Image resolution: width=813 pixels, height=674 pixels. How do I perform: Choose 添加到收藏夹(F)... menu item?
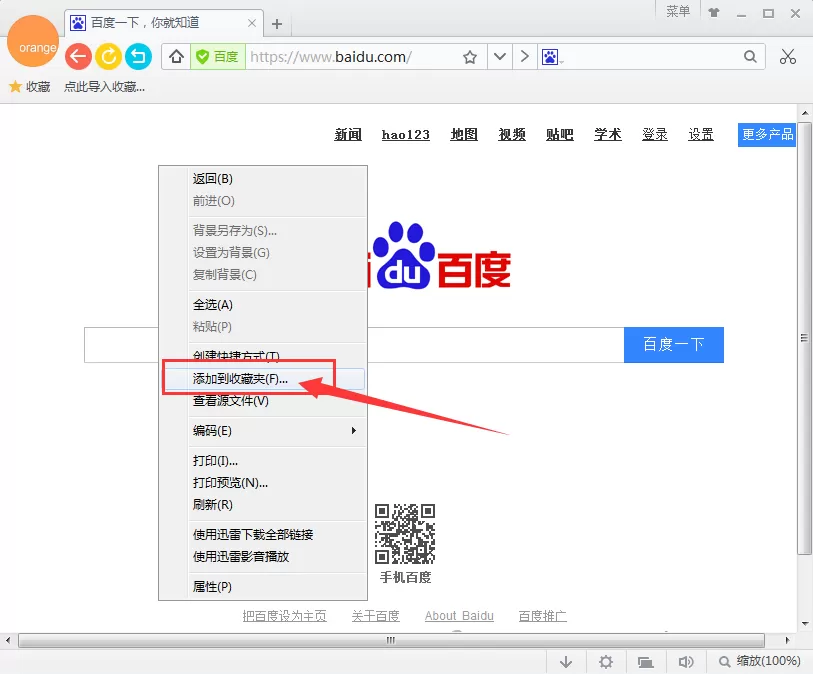[263, 379]
